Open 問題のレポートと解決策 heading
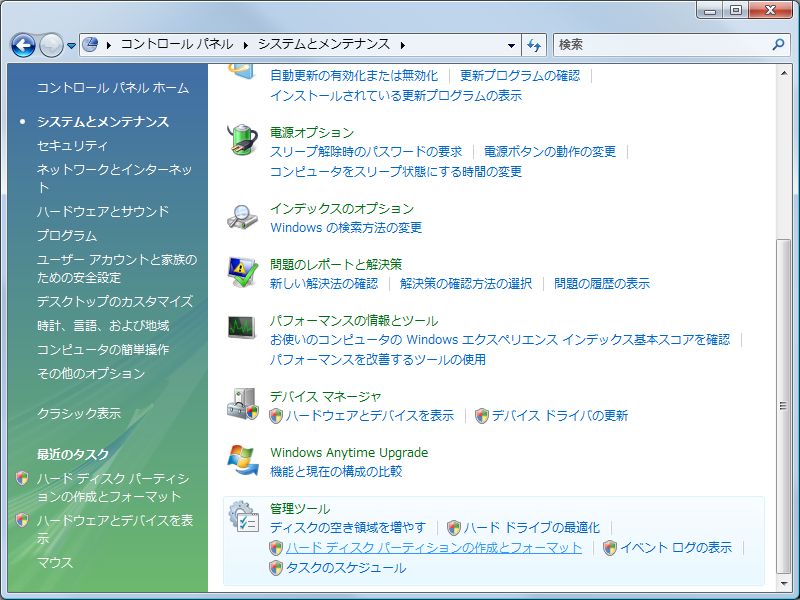The image size is (800, 600). click(336, 264)
